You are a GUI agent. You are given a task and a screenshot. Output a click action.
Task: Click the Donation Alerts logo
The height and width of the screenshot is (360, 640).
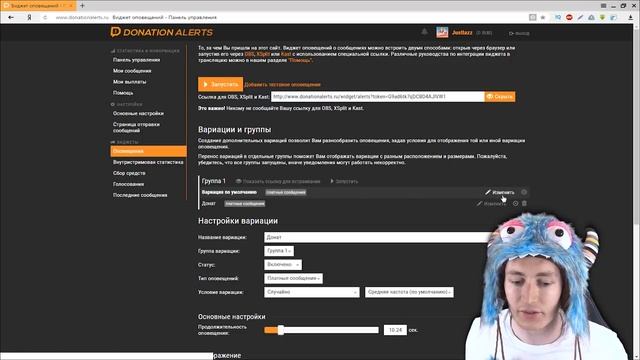162,32
